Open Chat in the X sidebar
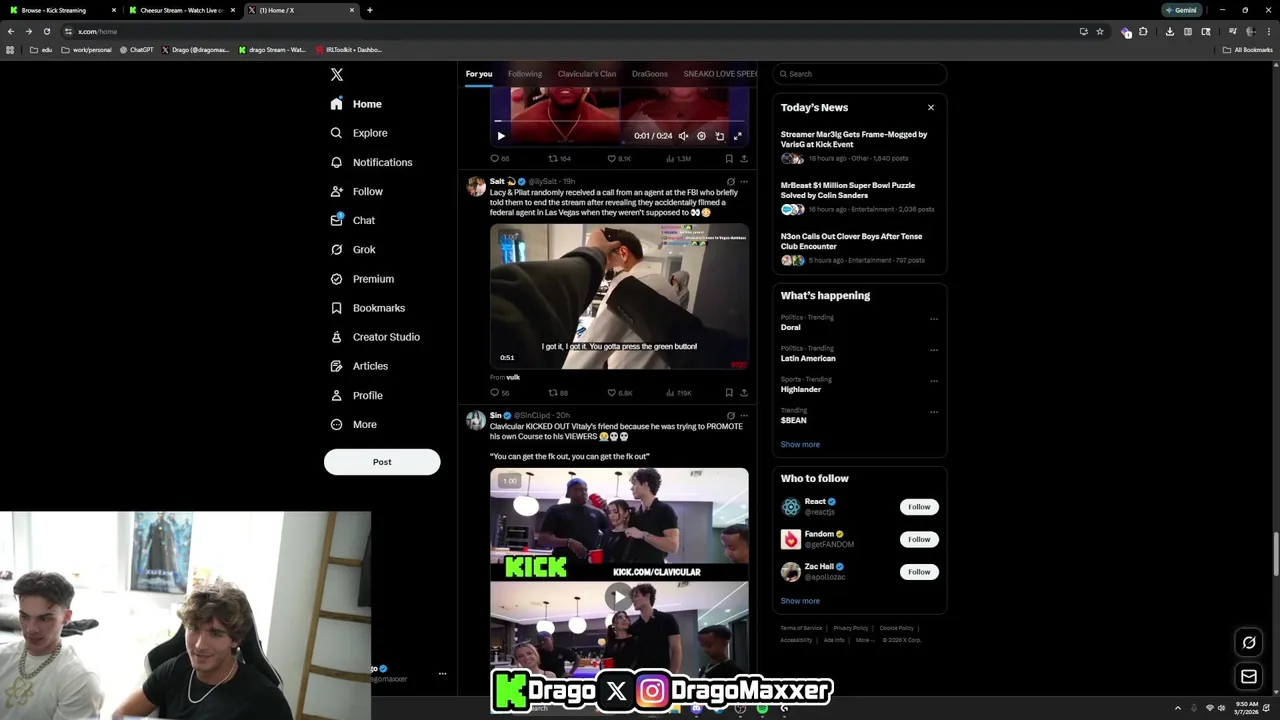 click(x=352, y=220)
